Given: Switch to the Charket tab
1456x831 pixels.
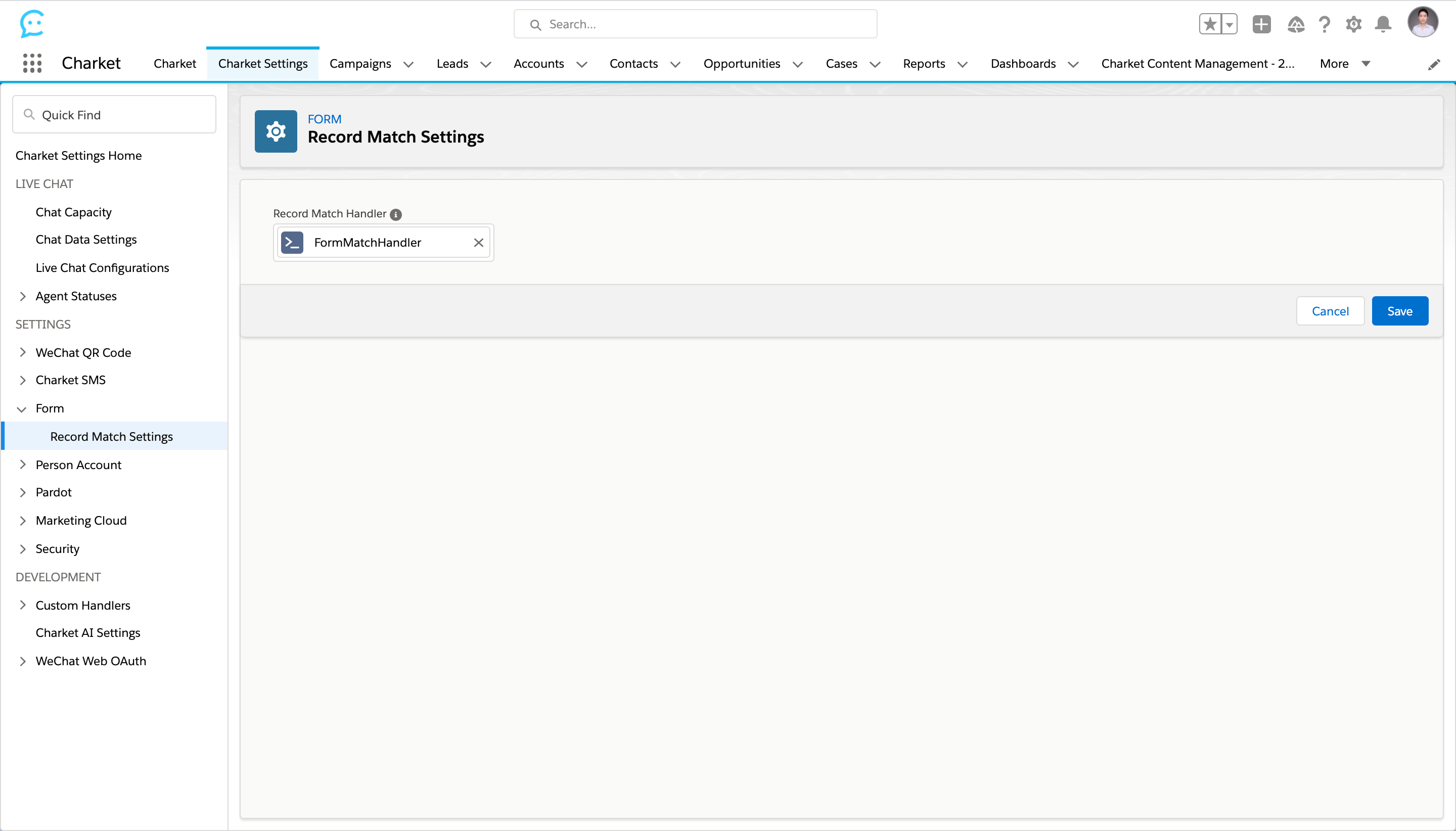Looking at the screenshot, I should click(174, 63).
